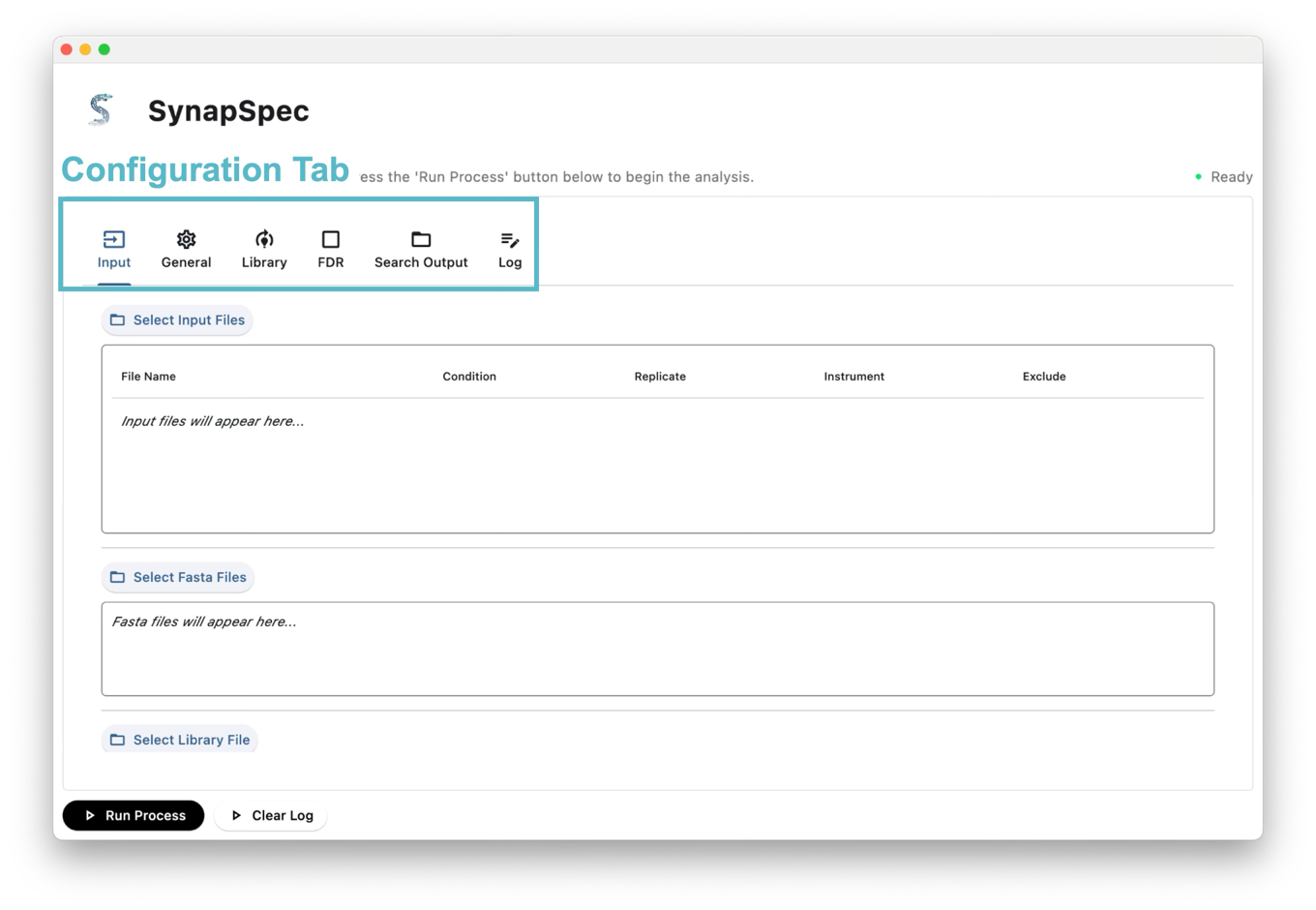Click the green Ready status indicator
Viewport: 1316px width, 910px height.
point(1199,177)
